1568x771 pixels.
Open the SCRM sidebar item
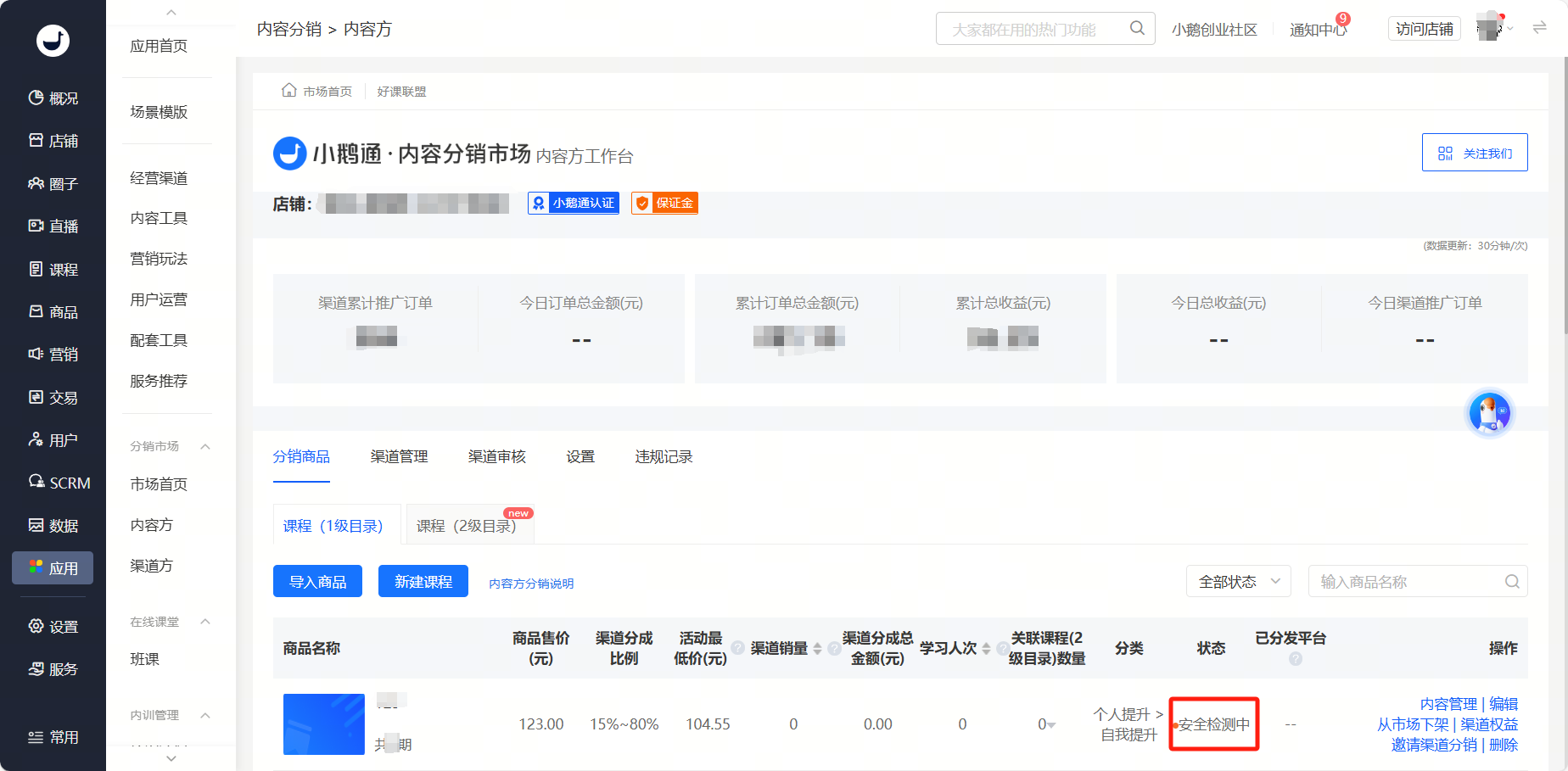coord(59,483)
